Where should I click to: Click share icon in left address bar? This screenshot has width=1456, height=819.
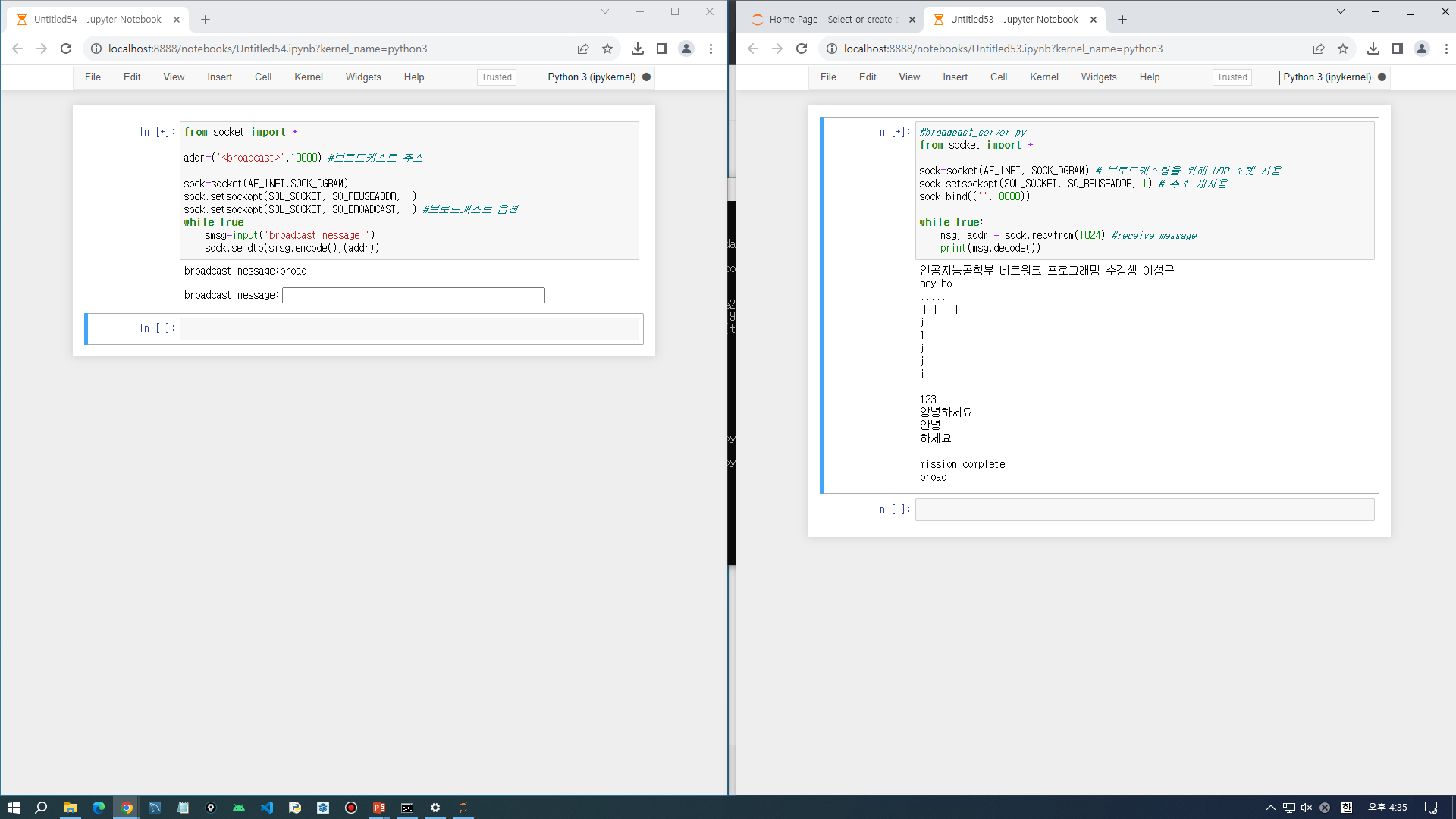pyautogui.click(x=582, y=49)
